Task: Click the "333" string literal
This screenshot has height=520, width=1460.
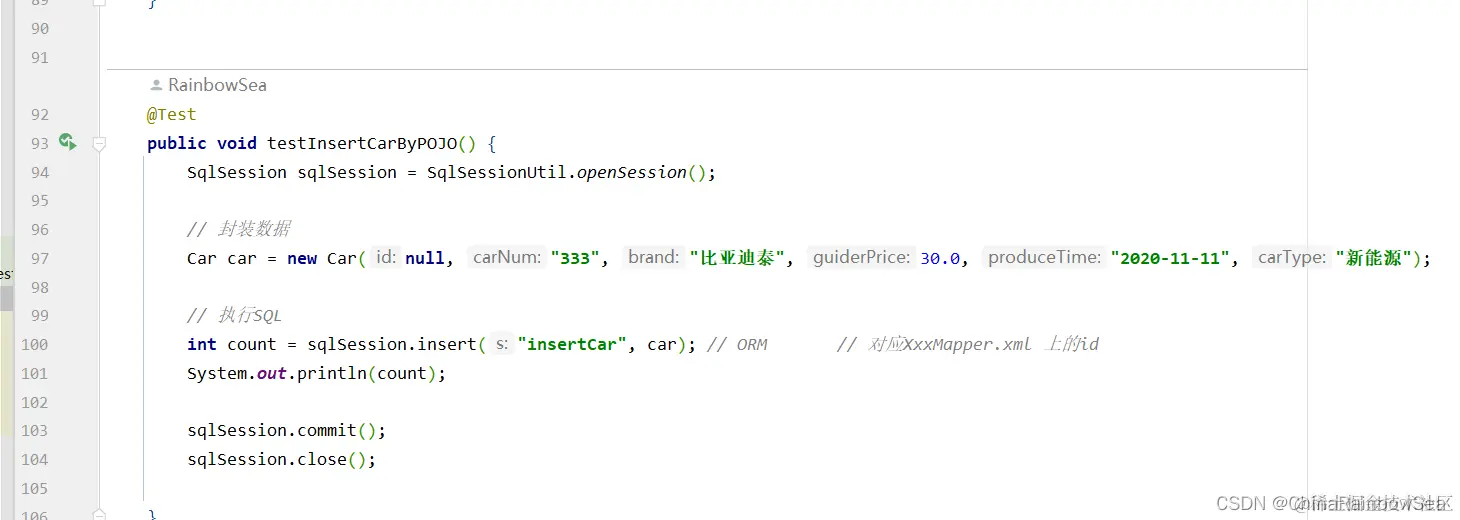Action: [574, 258]
